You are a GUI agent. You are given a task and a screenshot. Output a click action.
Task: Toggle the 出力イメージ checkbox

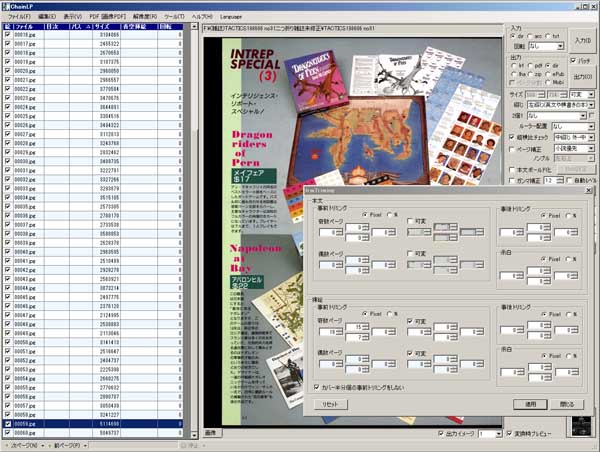click(441, 434)
